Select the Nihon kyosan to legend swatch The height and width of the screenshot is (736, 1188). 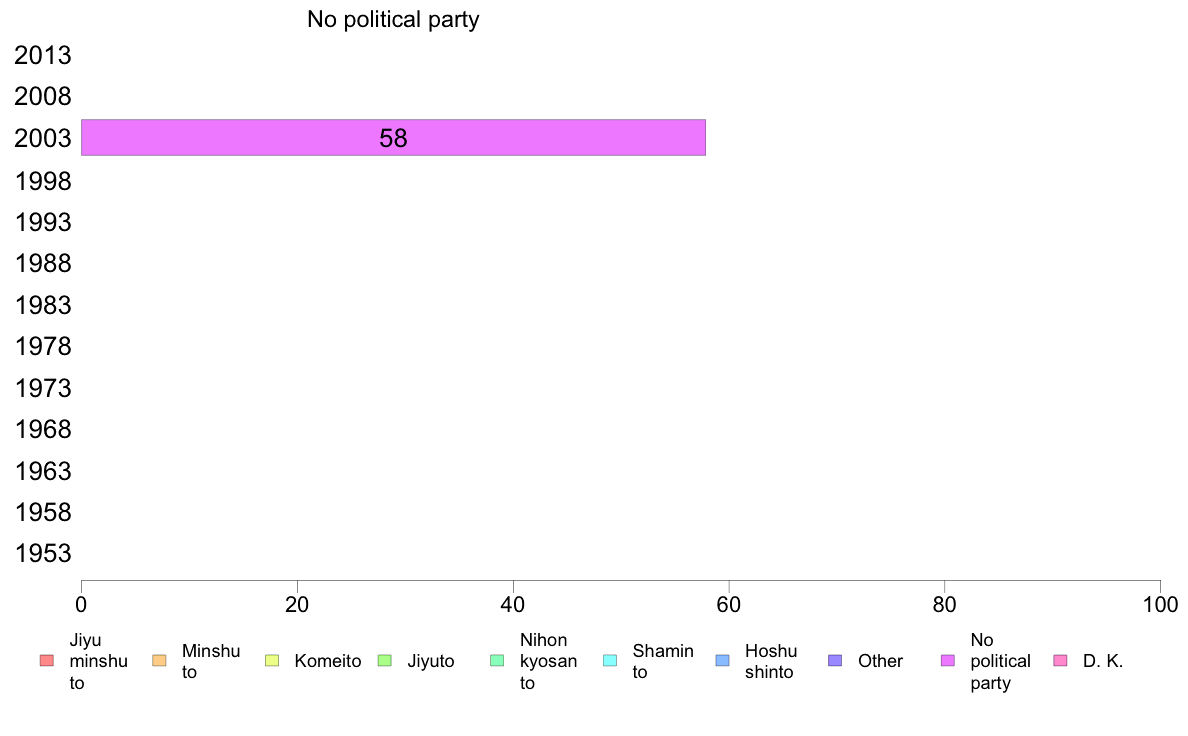497,661
